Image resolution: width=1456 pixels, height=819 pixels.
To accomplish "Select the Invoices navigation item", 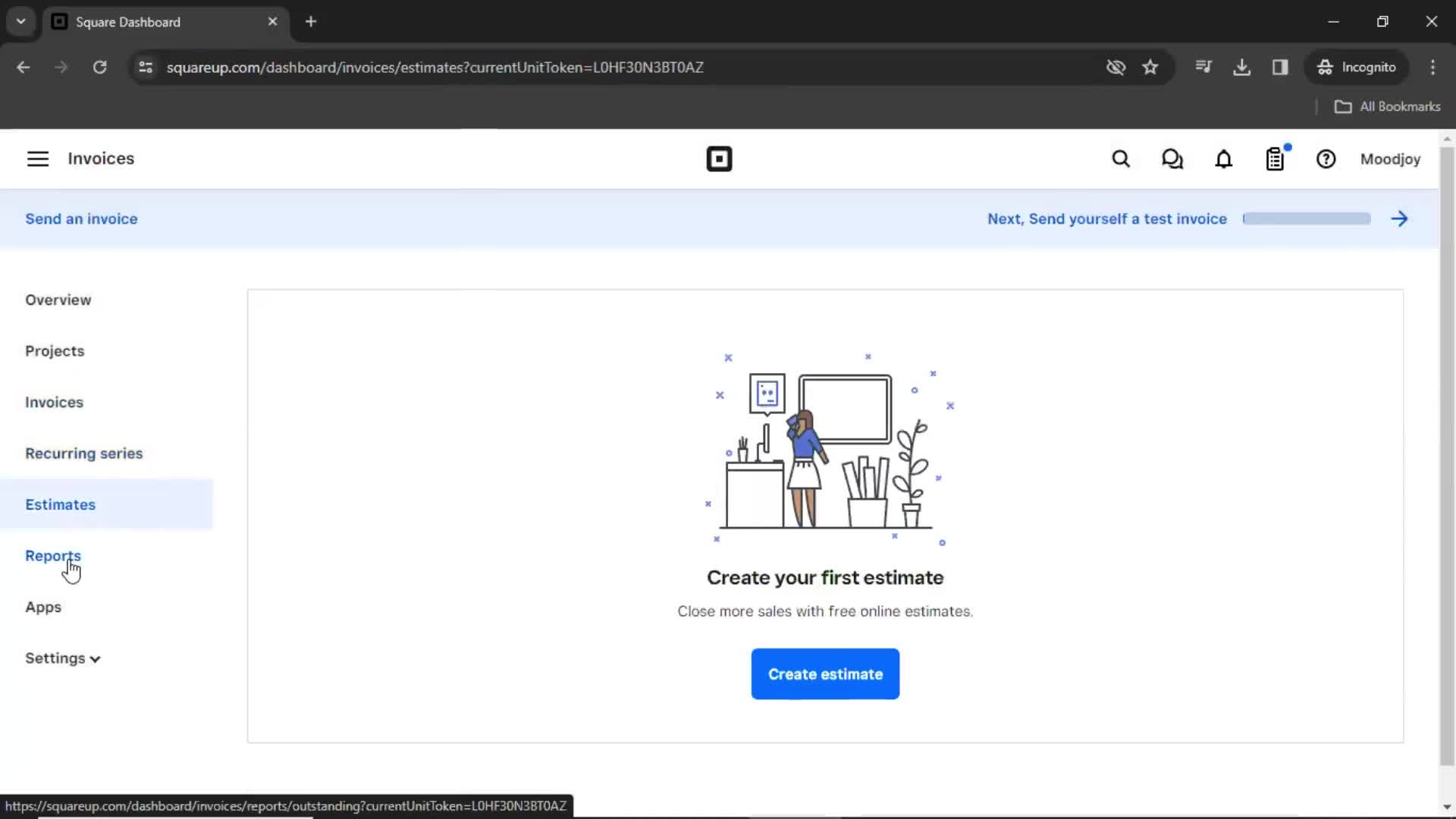I will click(x=54, y=402).
